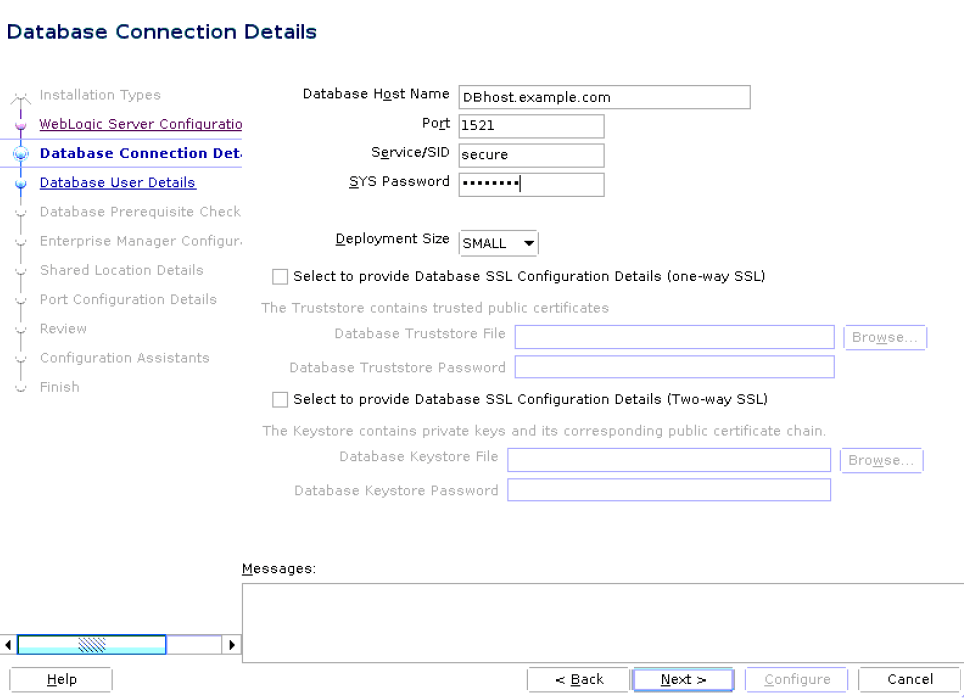Click the Installation Types step node icon
The width and height of the screenshot is (964, 699).
click(21, 95)
